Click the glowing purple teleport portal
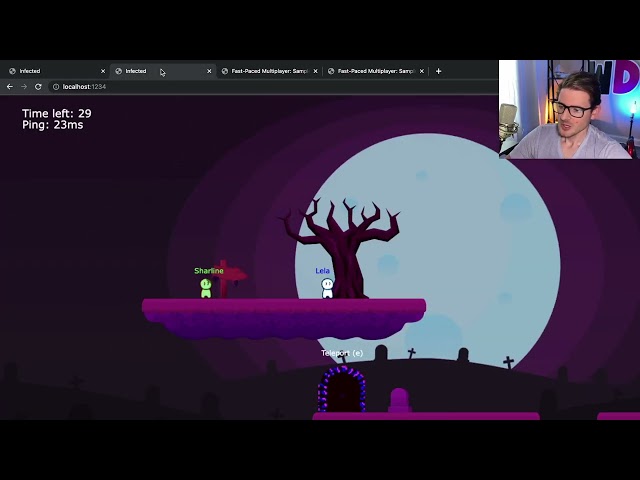 (x=342, y=389)
